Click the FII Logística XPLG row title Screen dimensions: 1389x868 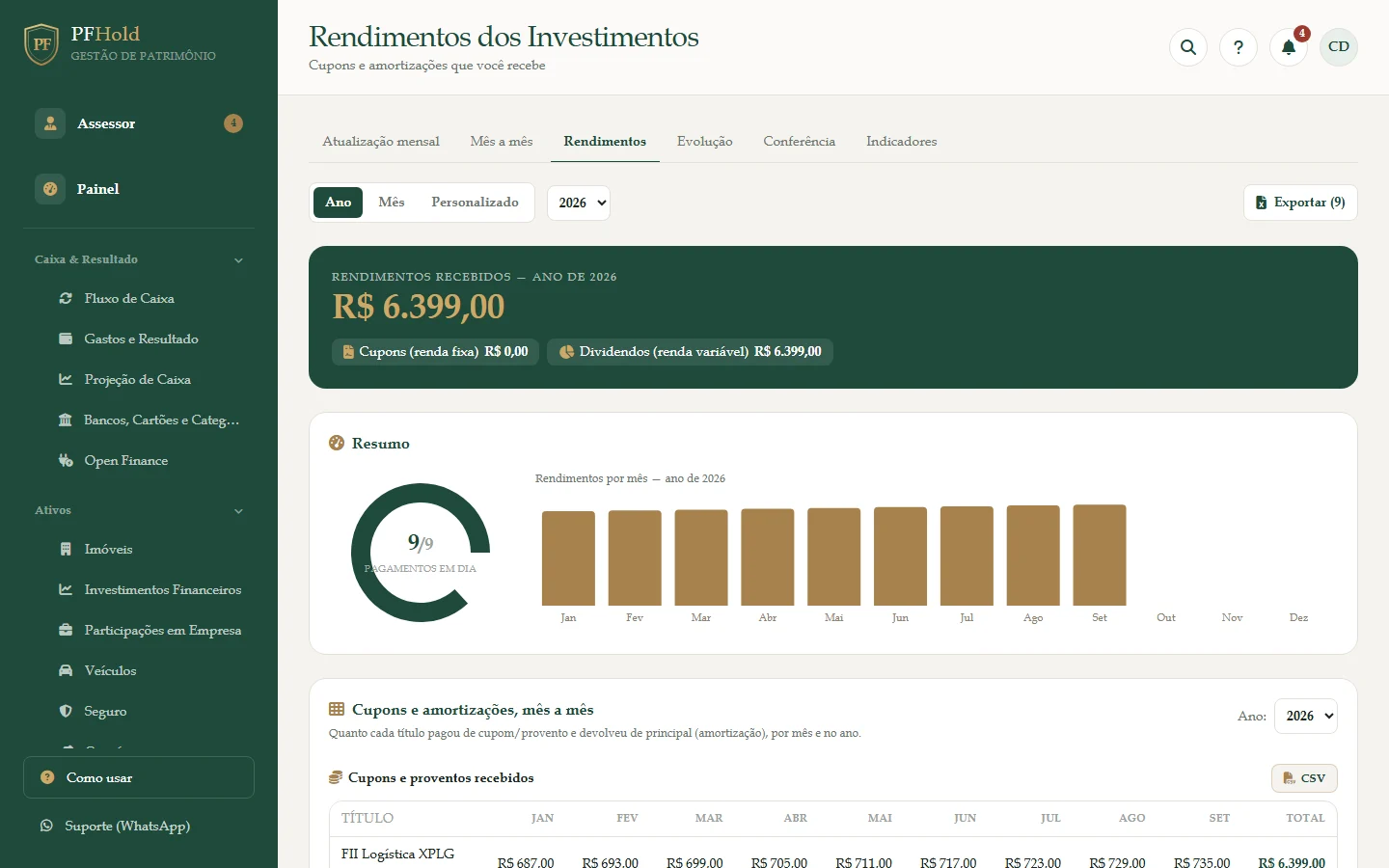coord(397,854)
